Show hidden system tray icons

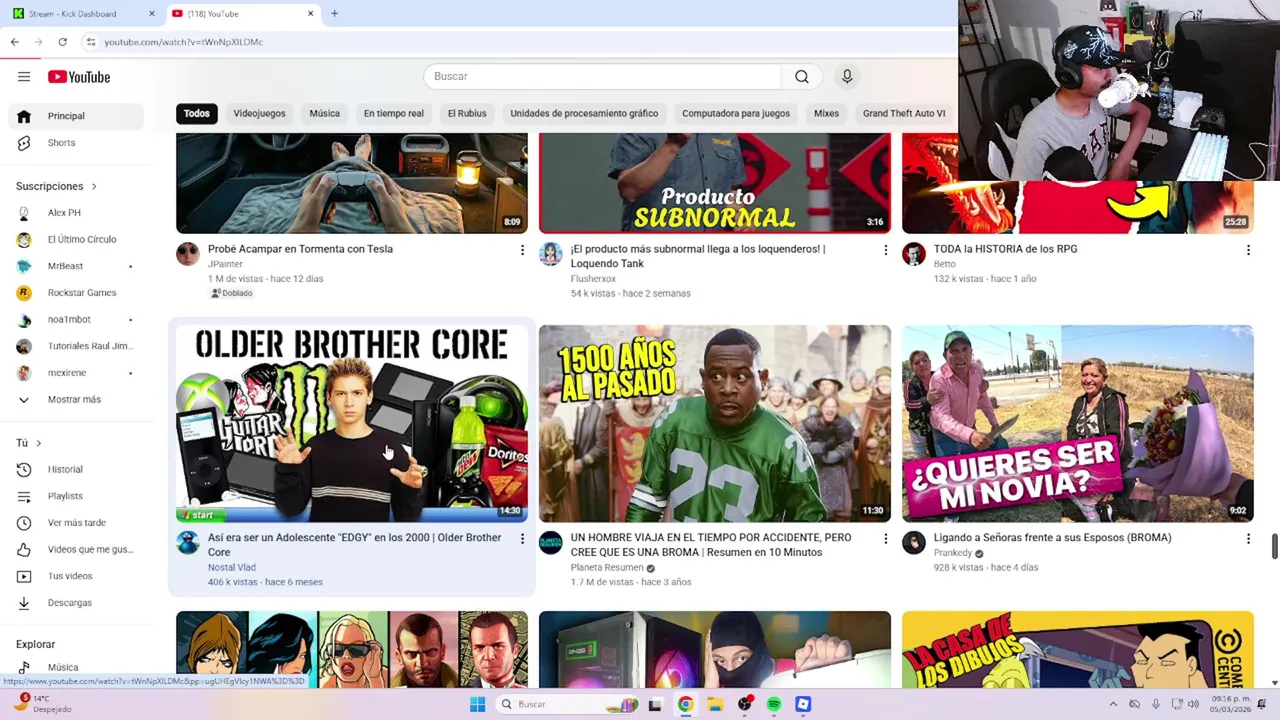click(x=1113, y=704)
